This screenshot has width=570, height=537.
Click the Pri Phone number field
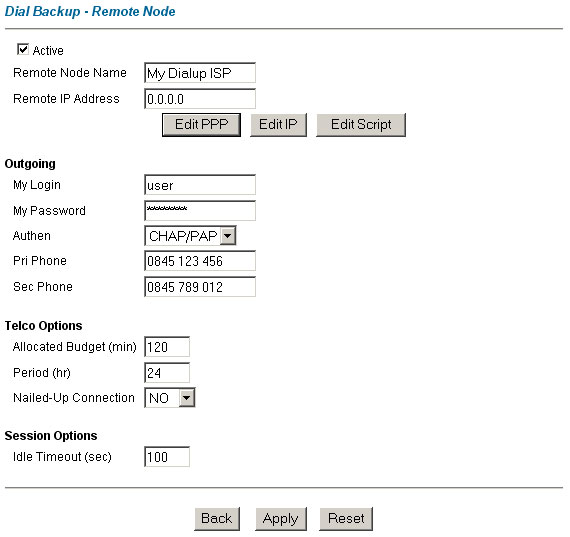click(x=200, y=261)
